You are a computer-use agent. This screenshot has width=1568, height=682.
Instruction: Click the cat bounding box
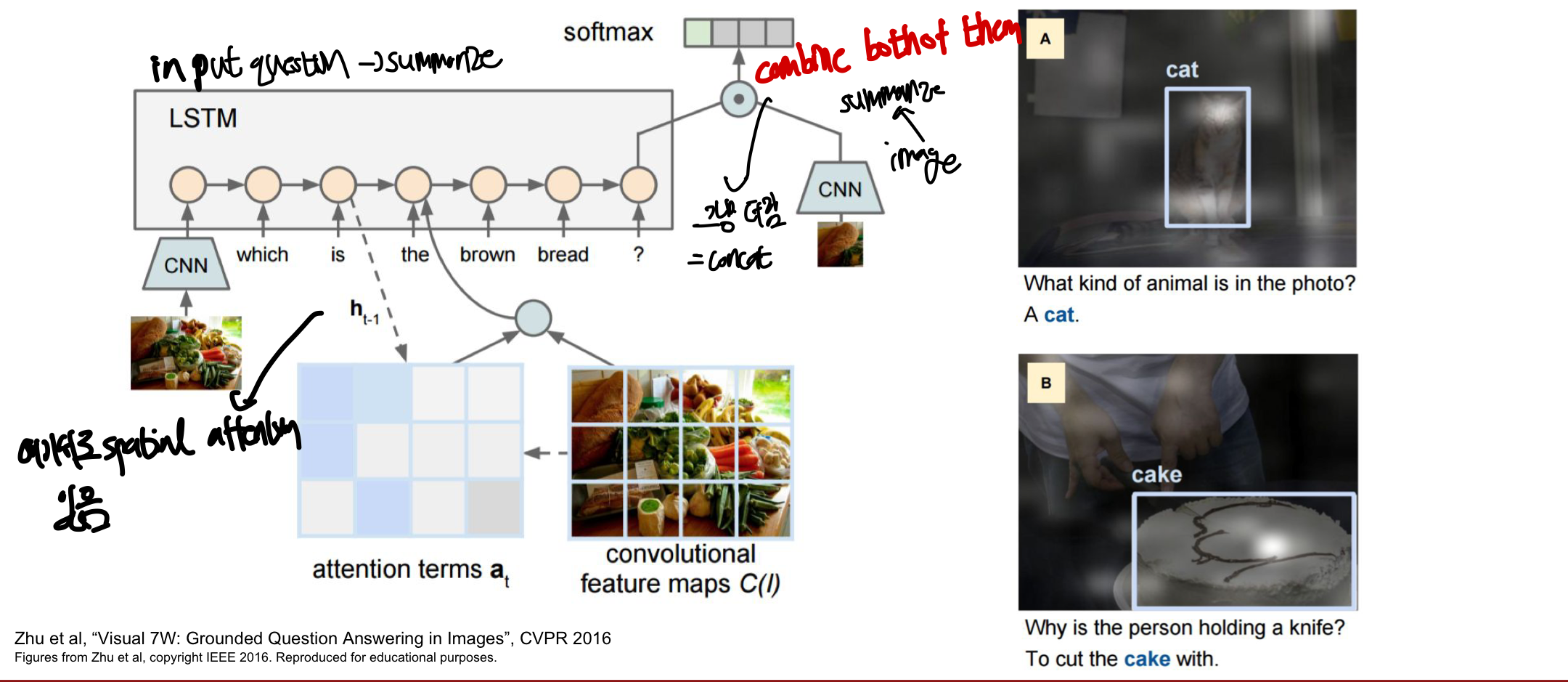coord(1208,158)
